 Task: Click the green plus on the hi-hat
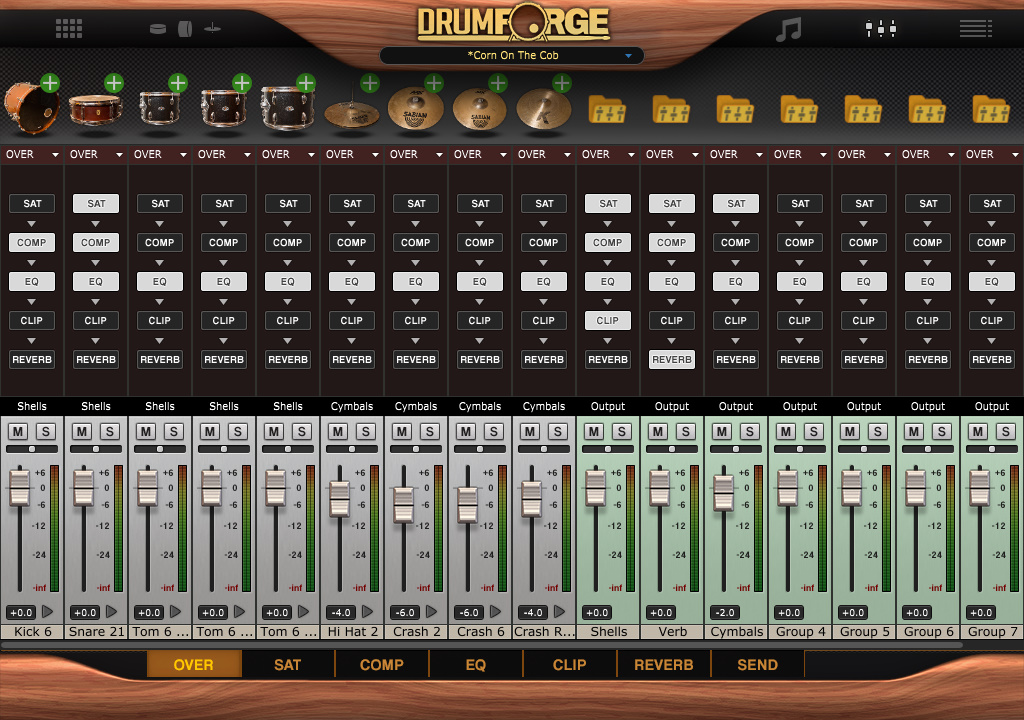(x=370, y=83)
